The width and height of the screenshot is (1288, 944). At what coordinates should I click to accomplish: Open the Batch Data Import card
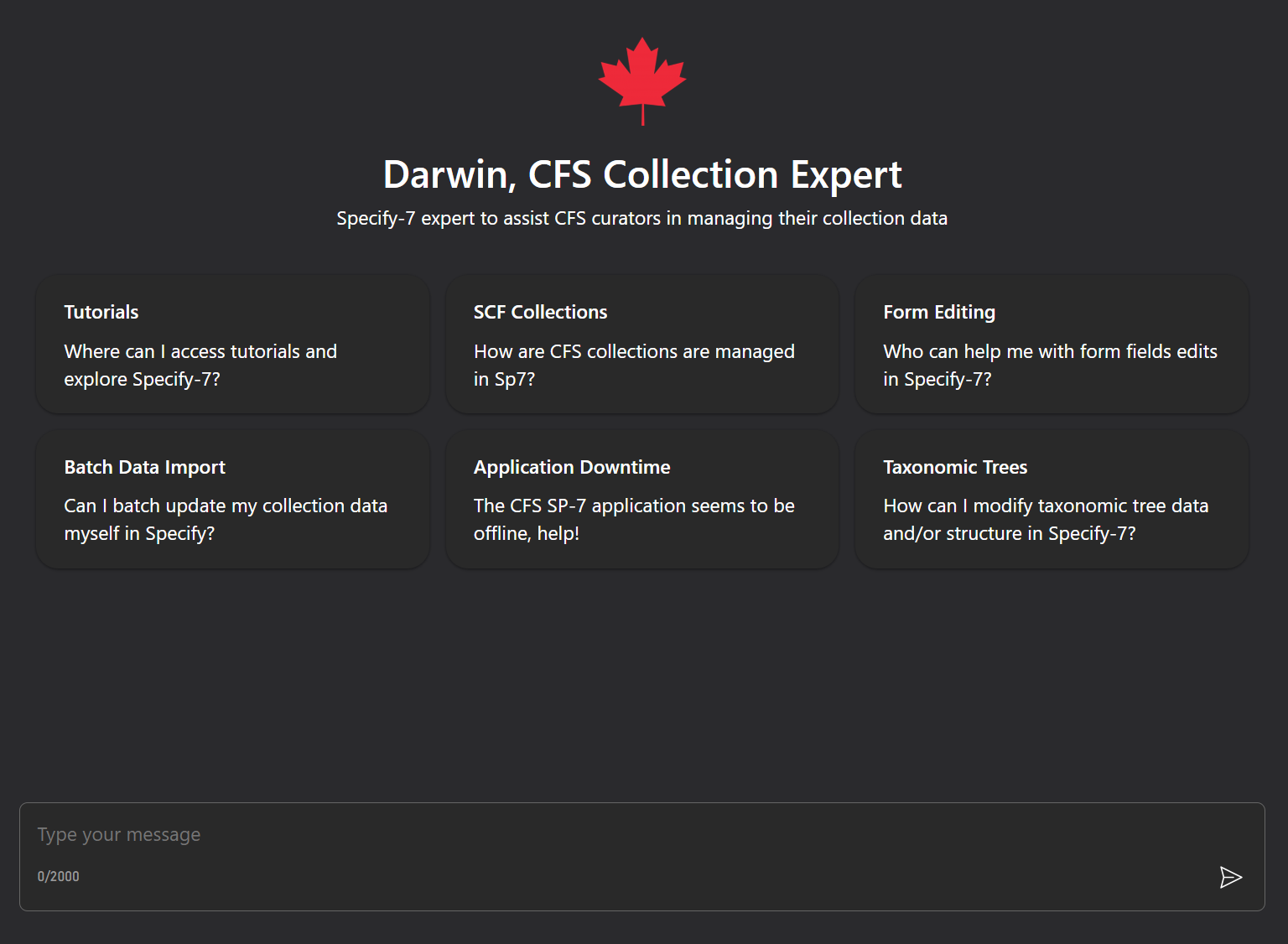[x=232, y=499]
